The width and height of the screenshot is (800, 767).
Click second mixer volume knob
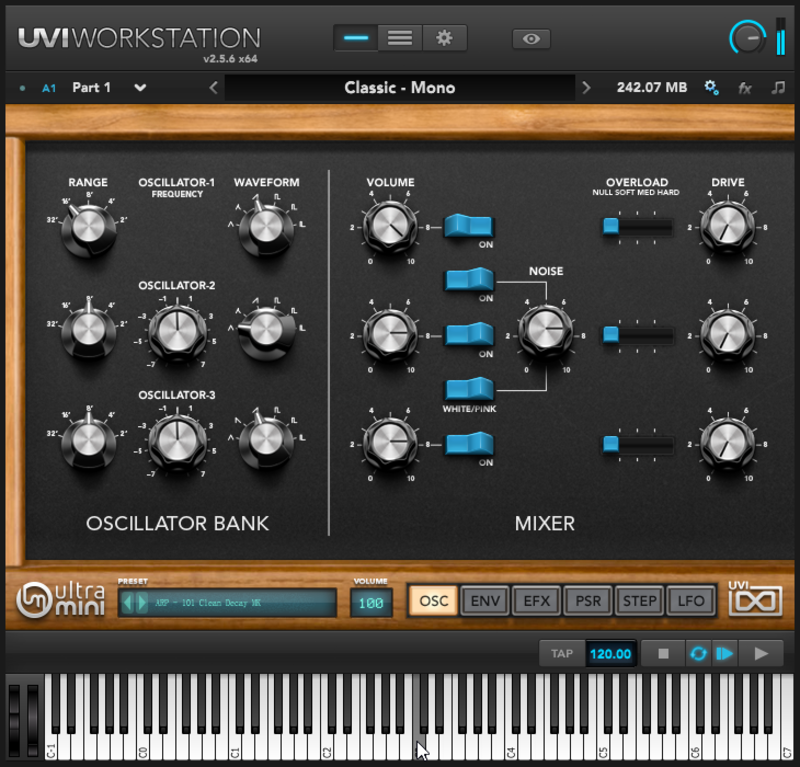pos(390,335)
